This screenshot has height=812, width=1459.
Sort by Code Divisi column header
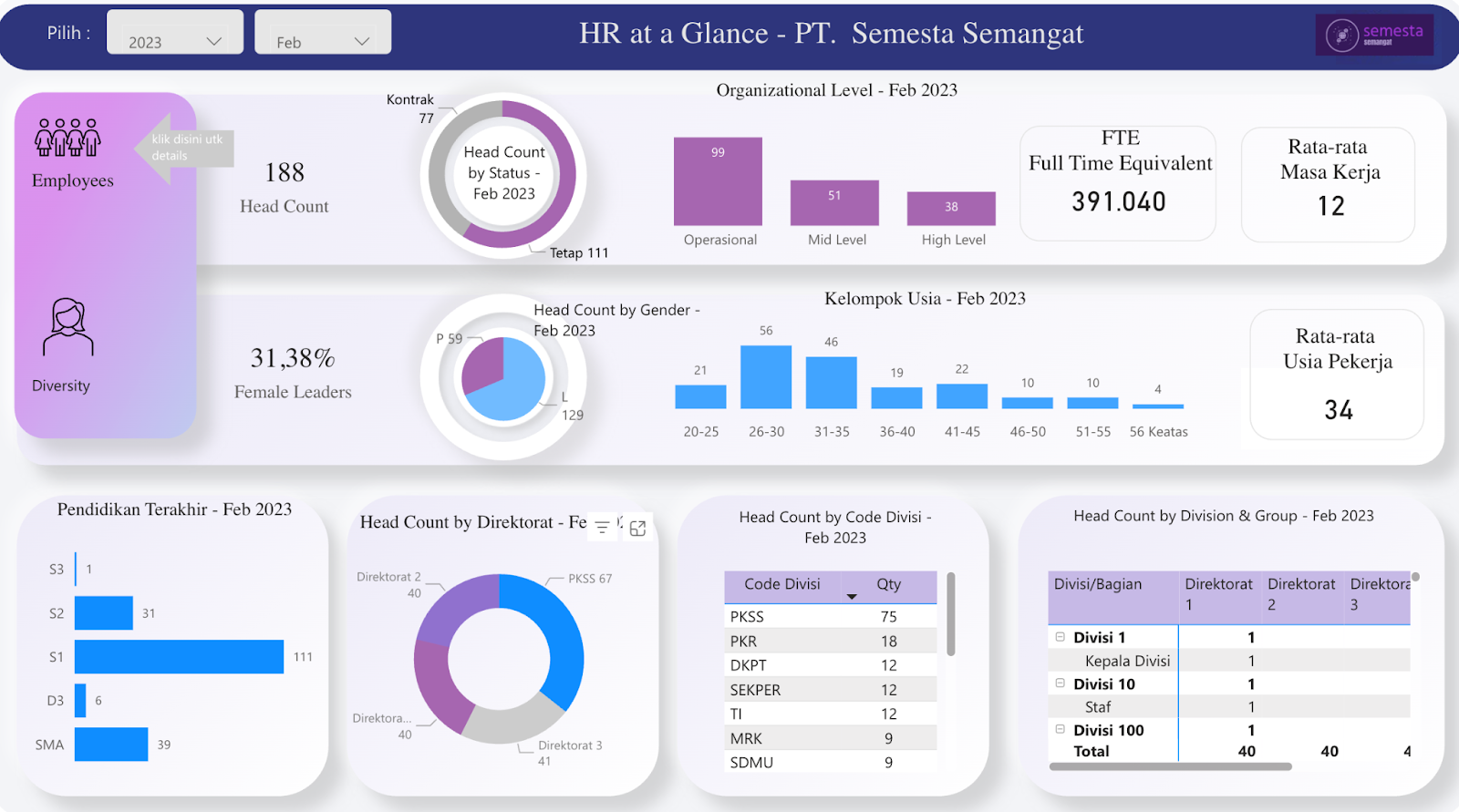[x=782, y=584]
